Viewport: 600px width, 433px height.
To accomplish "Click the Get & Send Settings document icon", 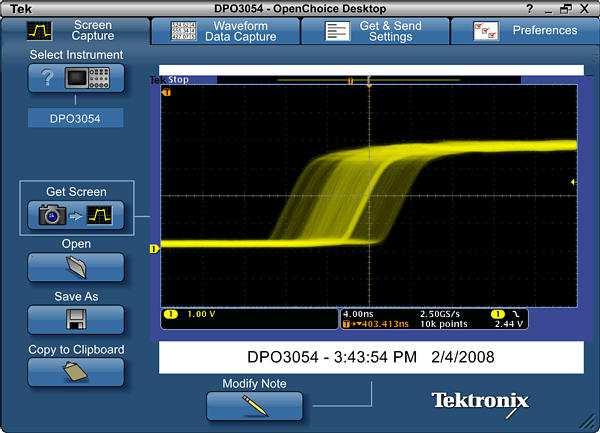I will coord(338,31).
